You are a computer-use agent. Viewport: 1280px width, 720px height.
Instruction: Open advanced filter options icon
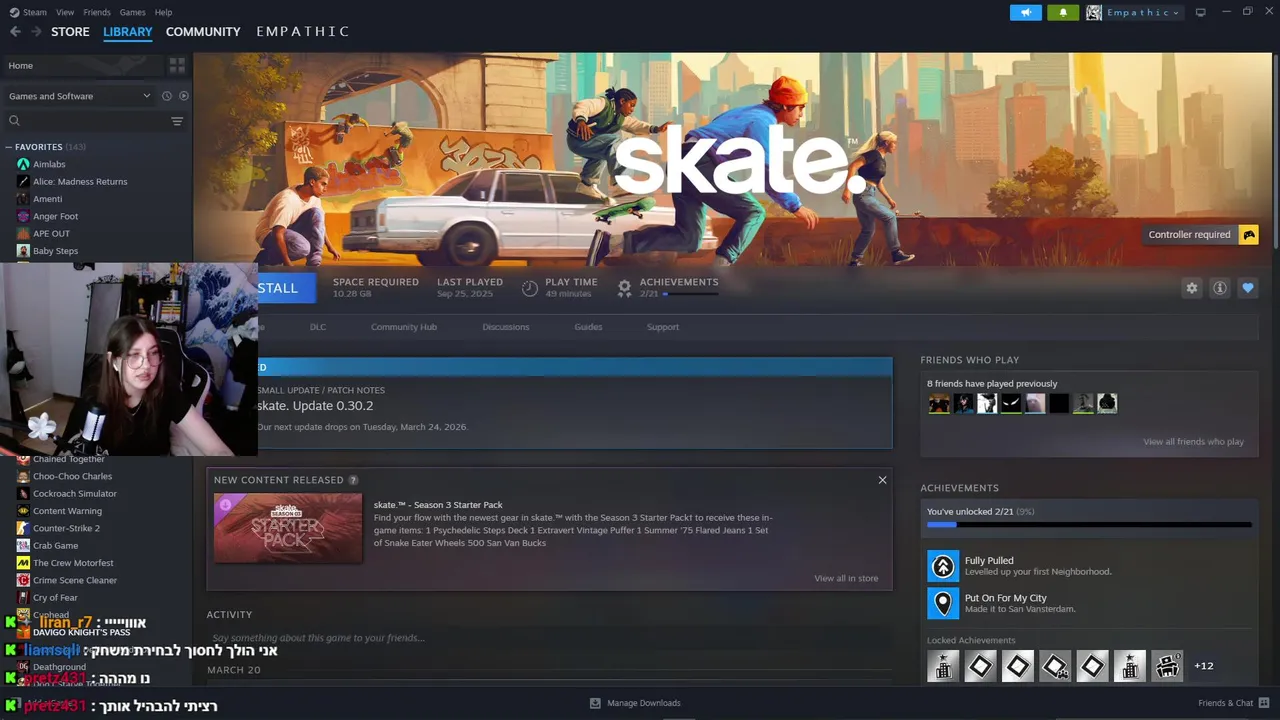177,121
